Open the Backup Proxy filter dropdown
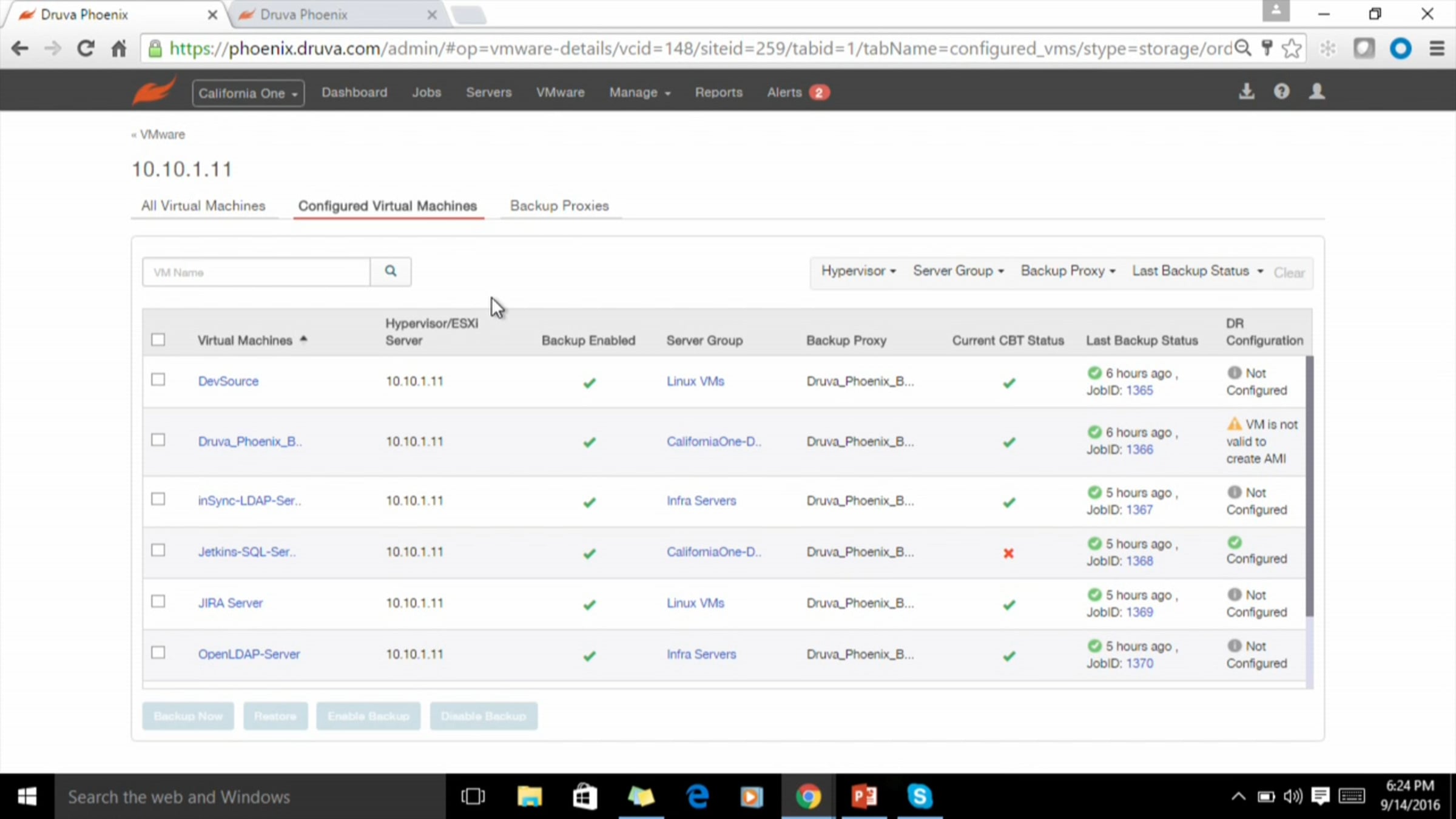 point(1068,271)
